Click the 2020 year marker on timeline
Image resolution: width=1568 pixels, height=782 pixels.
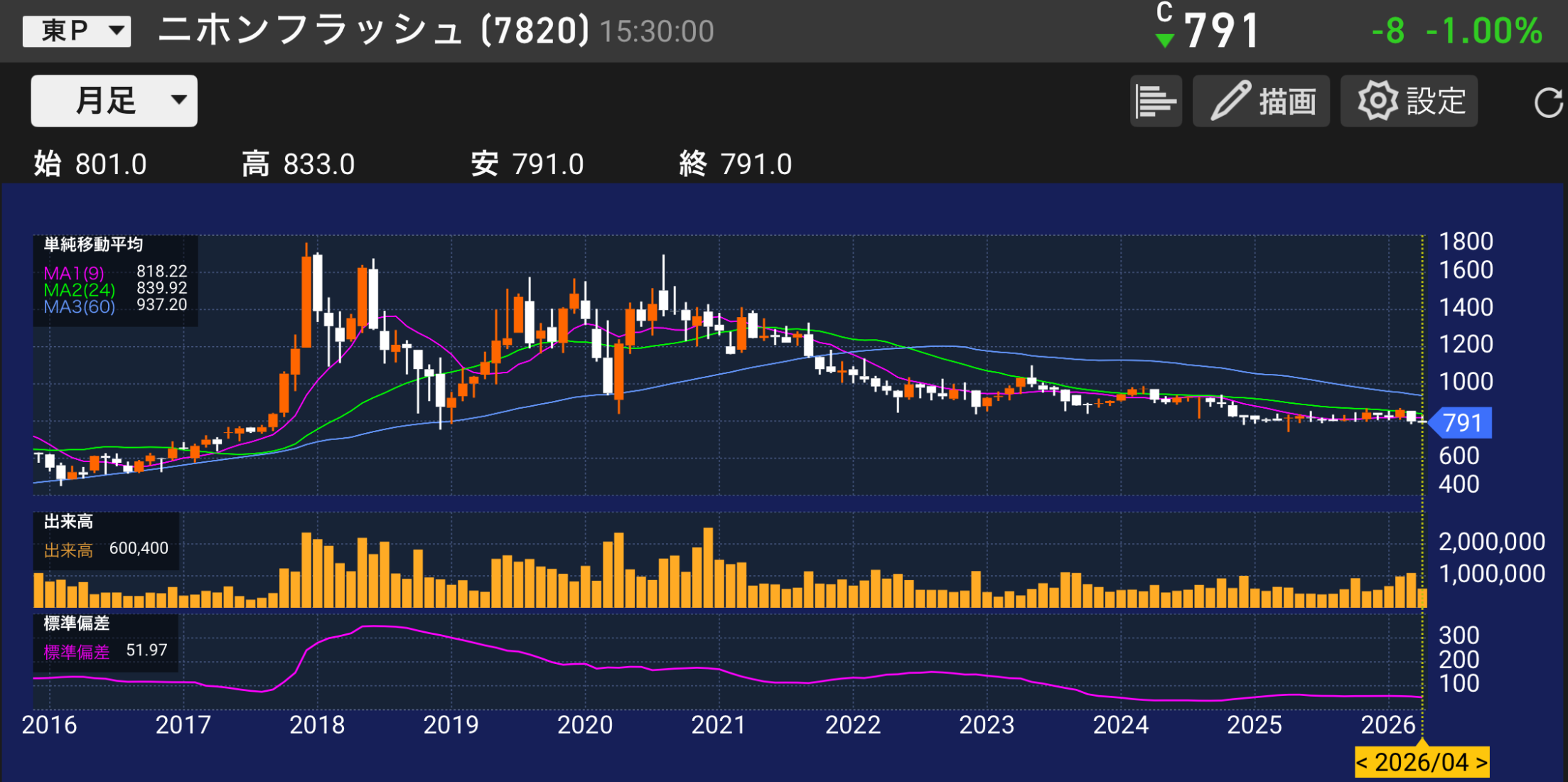(x=584, y=725)
